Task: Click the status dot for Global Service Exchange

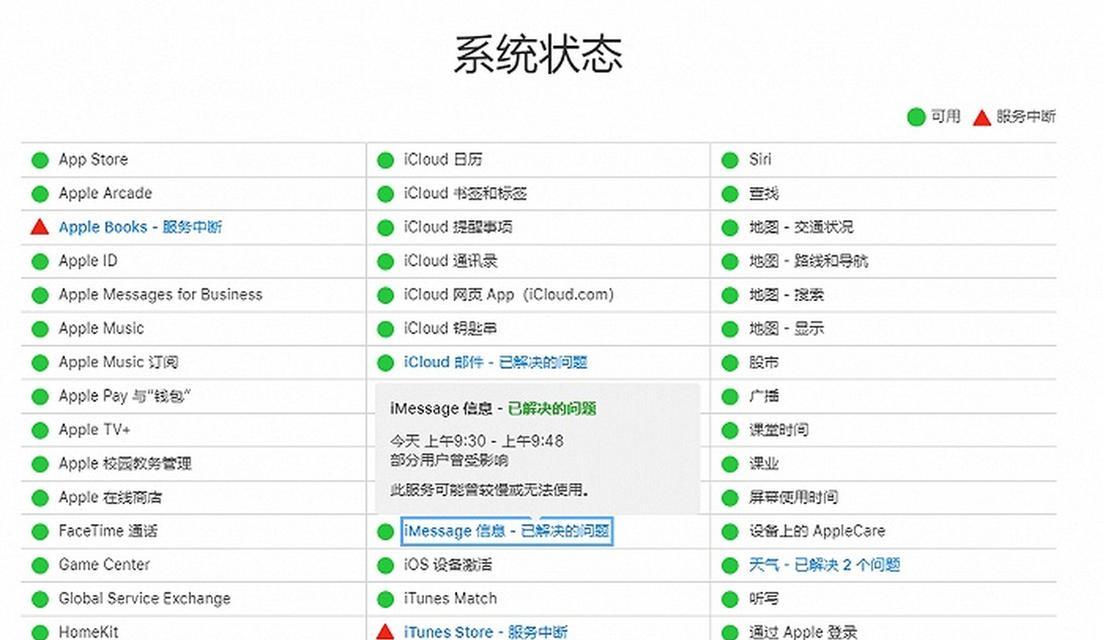Action: pyautogui.click(x=40, y=599)
